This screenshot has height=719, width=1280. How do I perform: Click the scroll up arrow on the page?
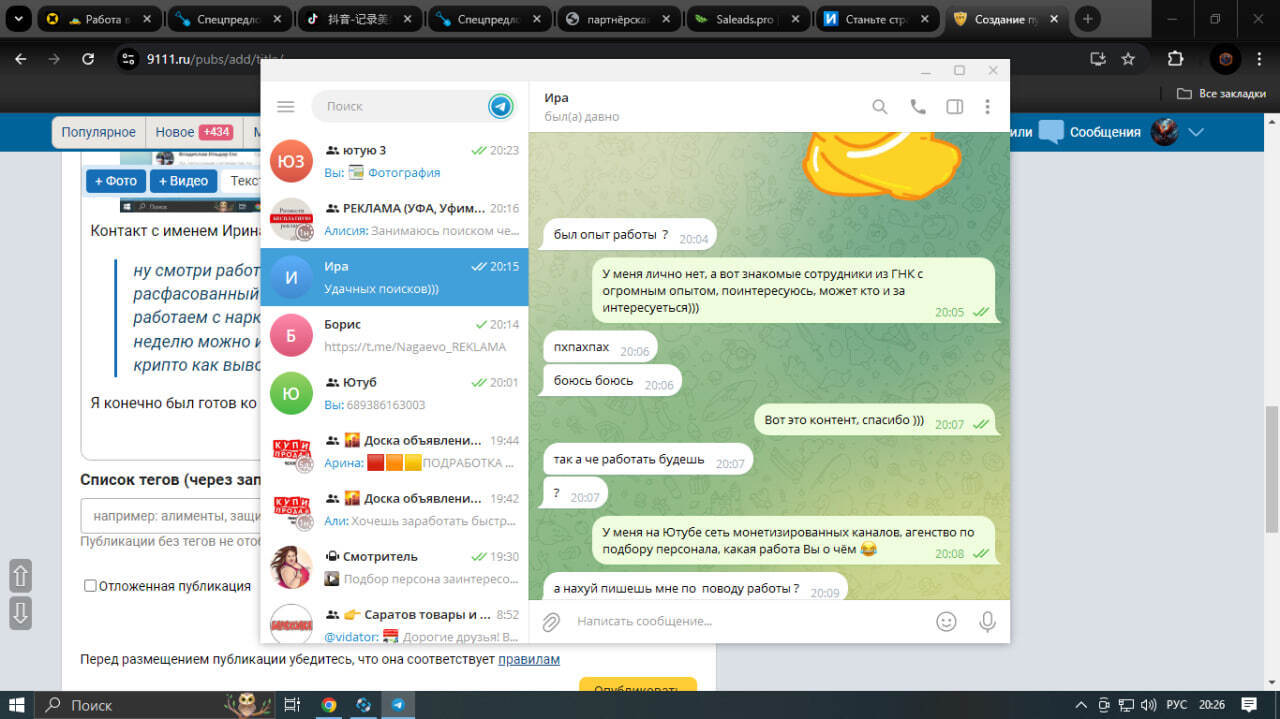pyautogui.click(x=20, y=576)
